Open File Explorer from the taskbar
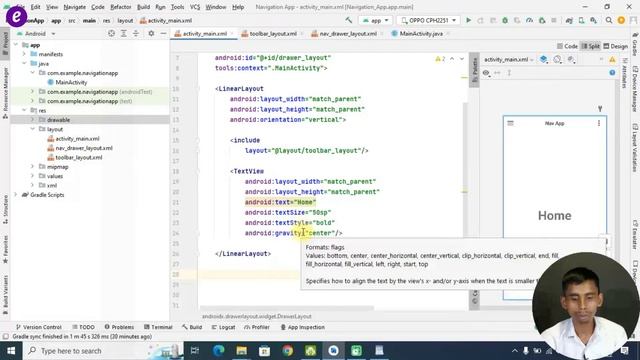 coord(242,351)
